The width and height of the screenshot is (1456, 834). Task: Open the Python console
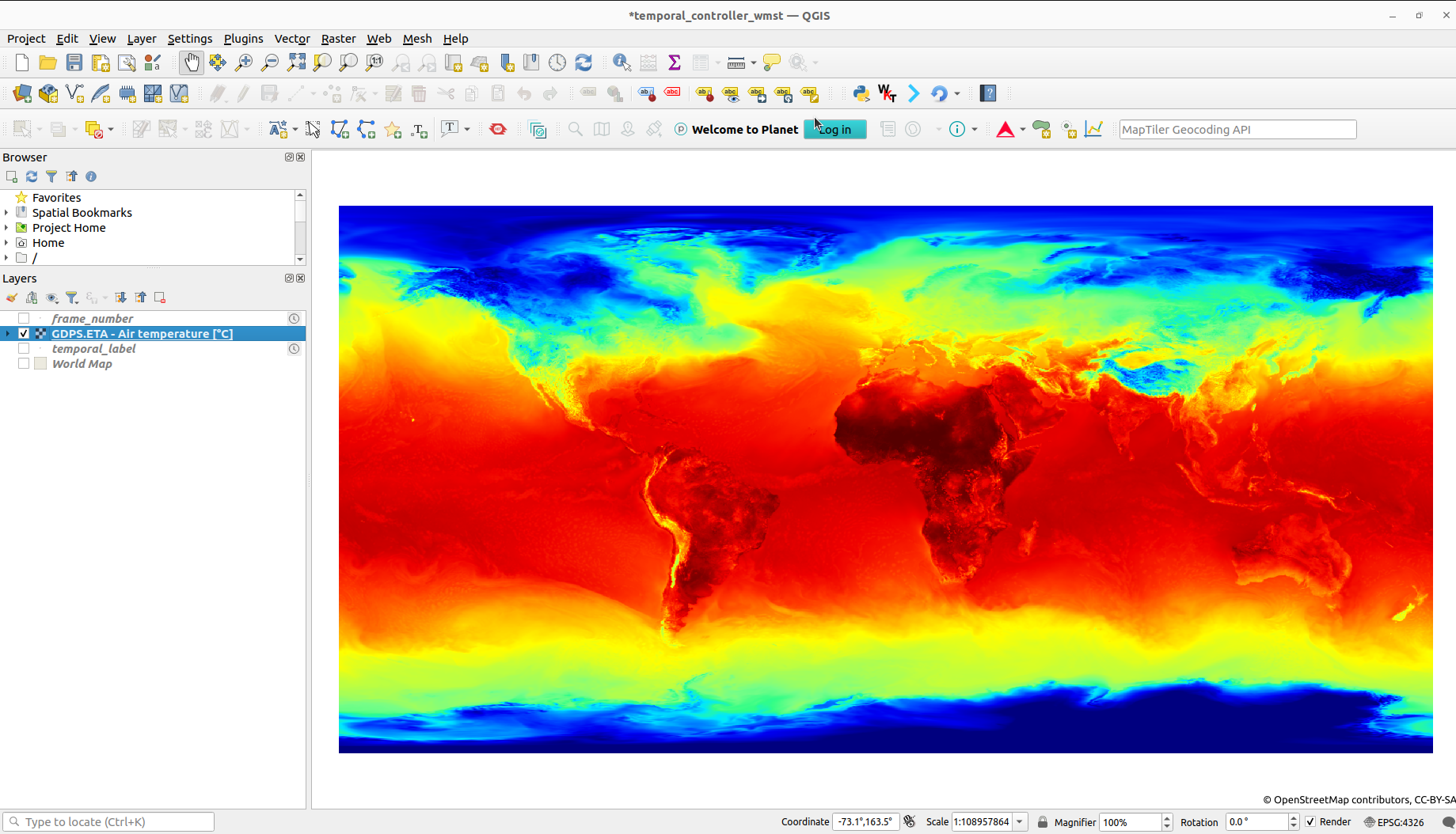(861, 93)
